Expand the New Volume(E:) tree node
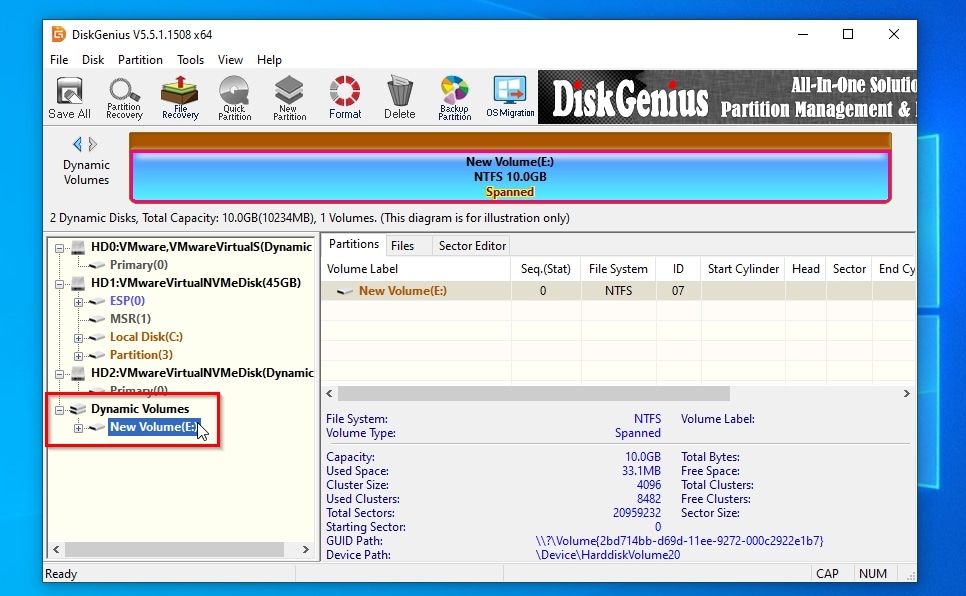The image size is (966, 596). click(79, 428)
